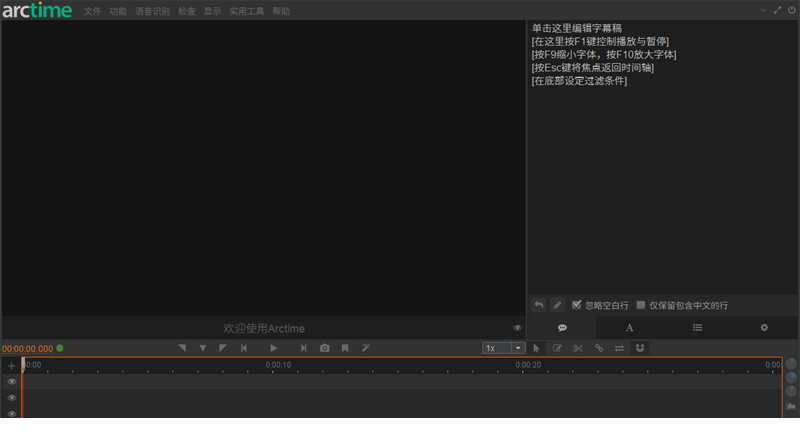This screenshot has width=800, height=434.
Task: Open the 帮助 menu
Action: click(x=281, y=11)
